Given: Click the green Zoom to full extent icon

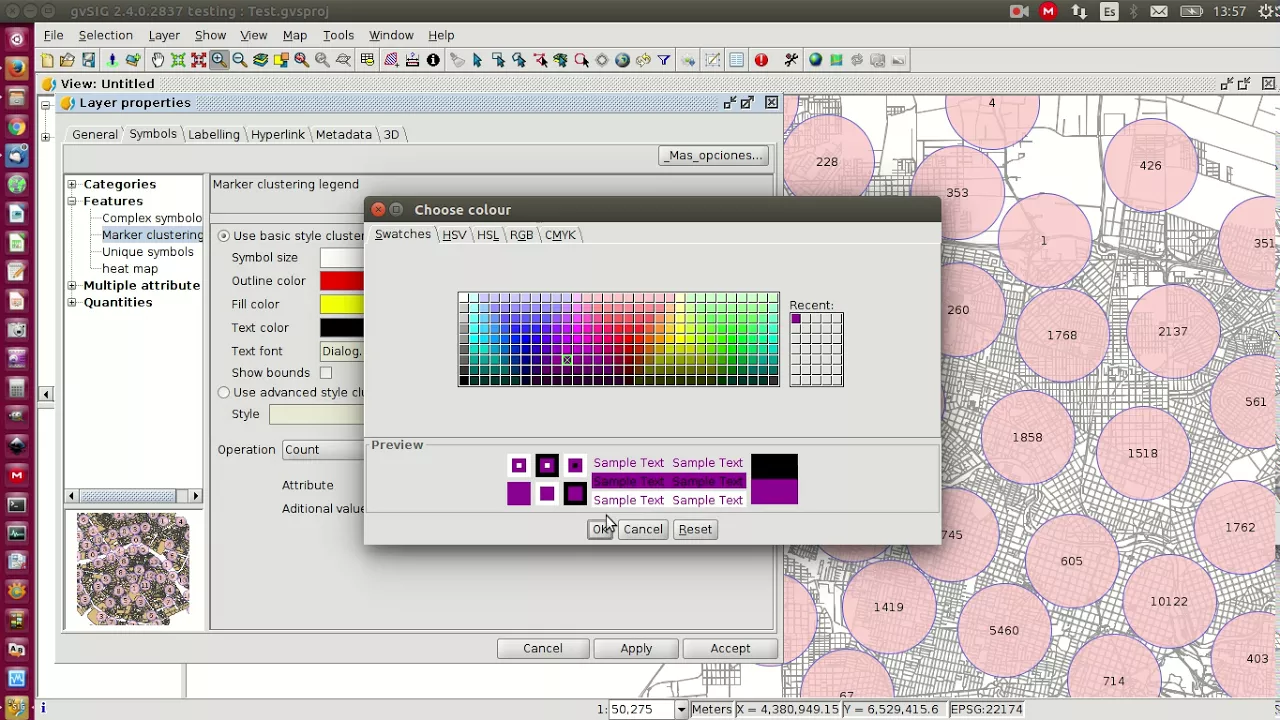Looking at the screenshot, I should pyautogui.click(x=178, y=60).
